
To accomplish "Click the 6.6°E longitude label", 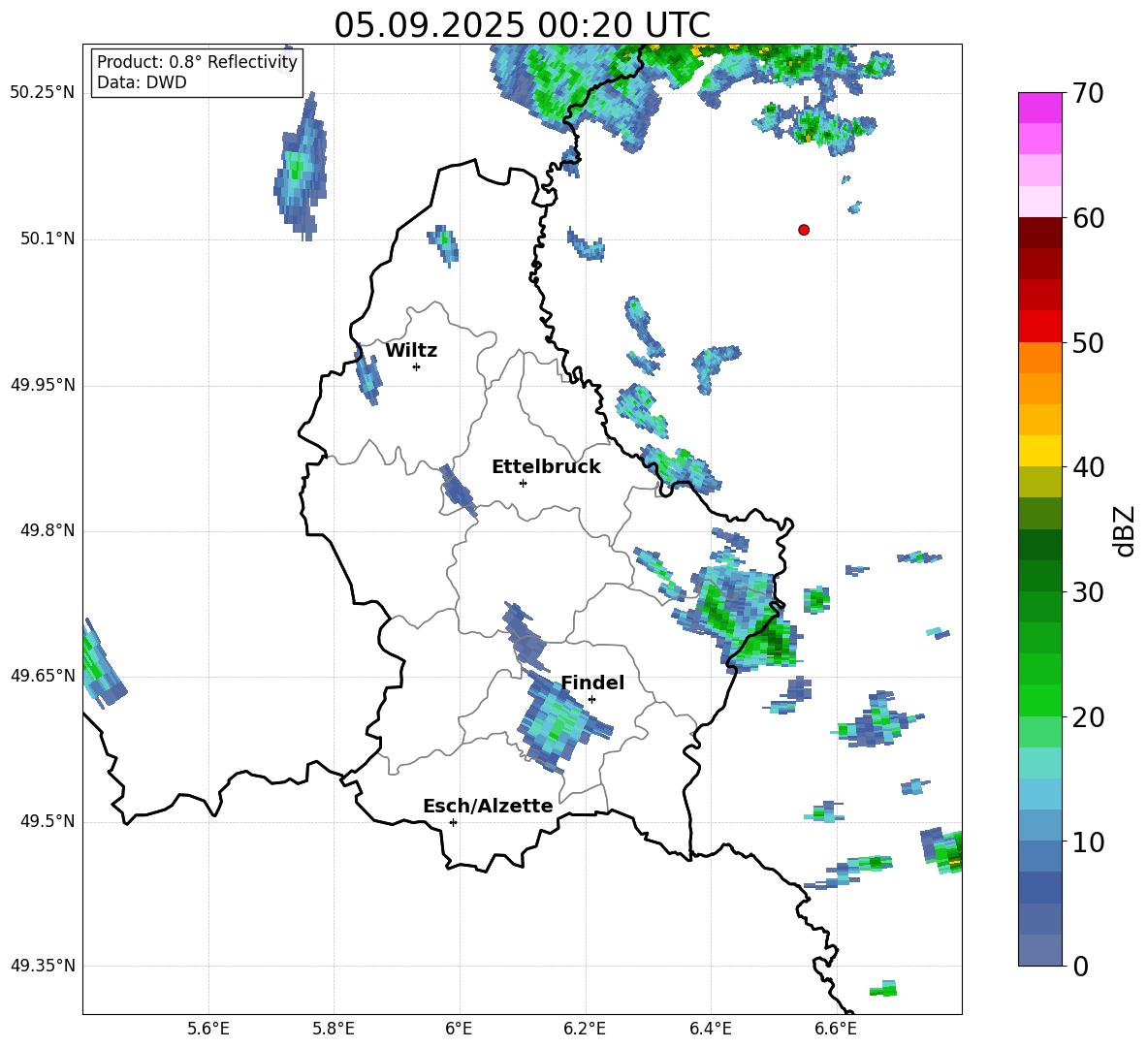I will [836, 1029].
